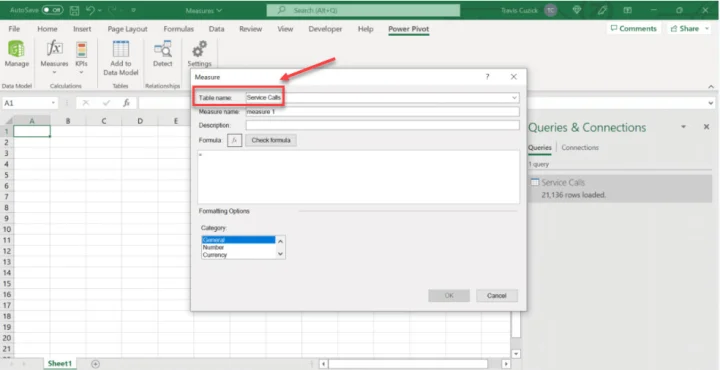Viewport: 720px width, 370px height.
Task: Click the Save icon in title bar
Action: pyautogui.click(x=74, y=10)
